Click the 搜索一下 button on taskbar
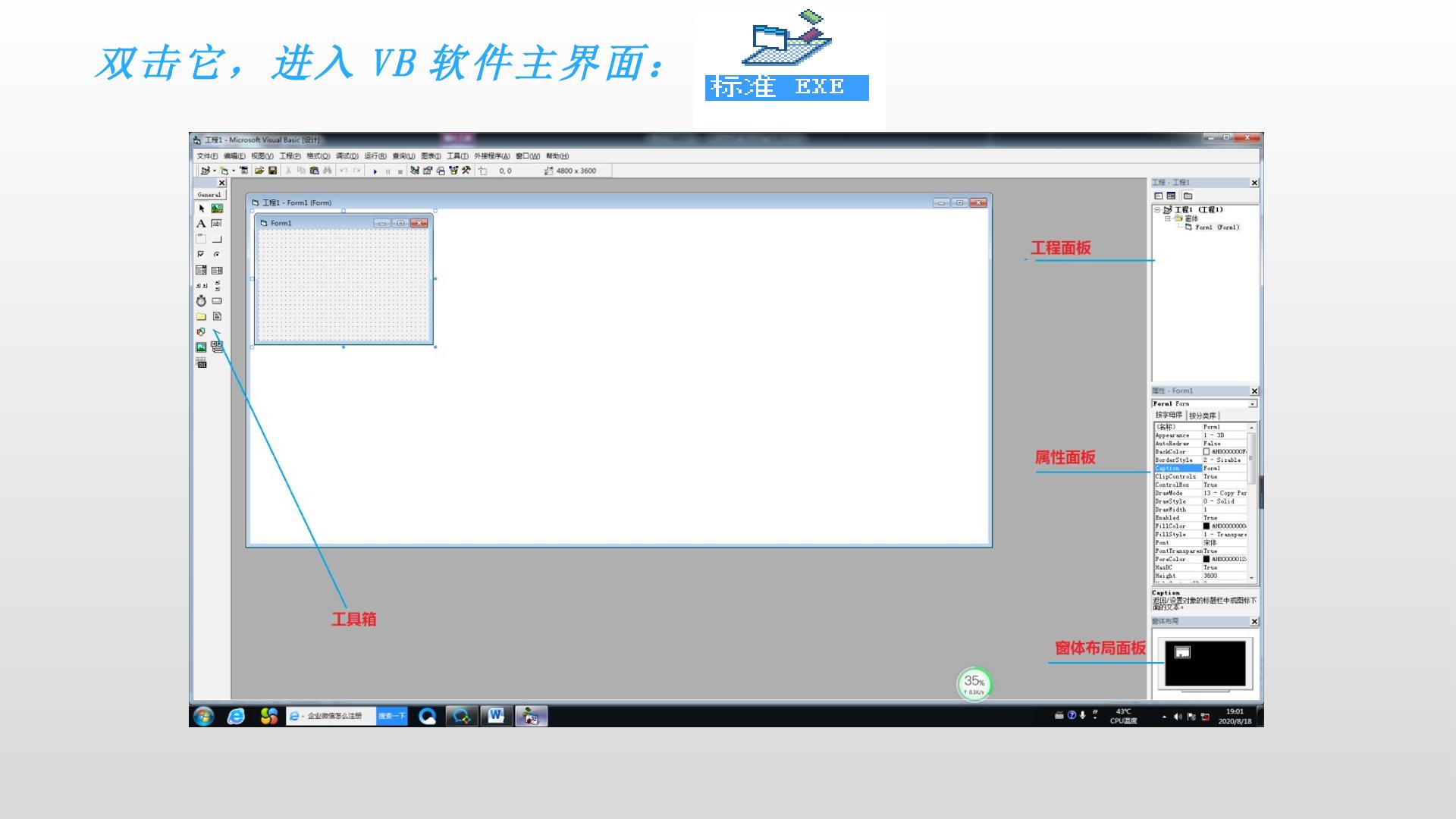Image resolution: width=1456 pixels, height=819 pixels. 392,716
